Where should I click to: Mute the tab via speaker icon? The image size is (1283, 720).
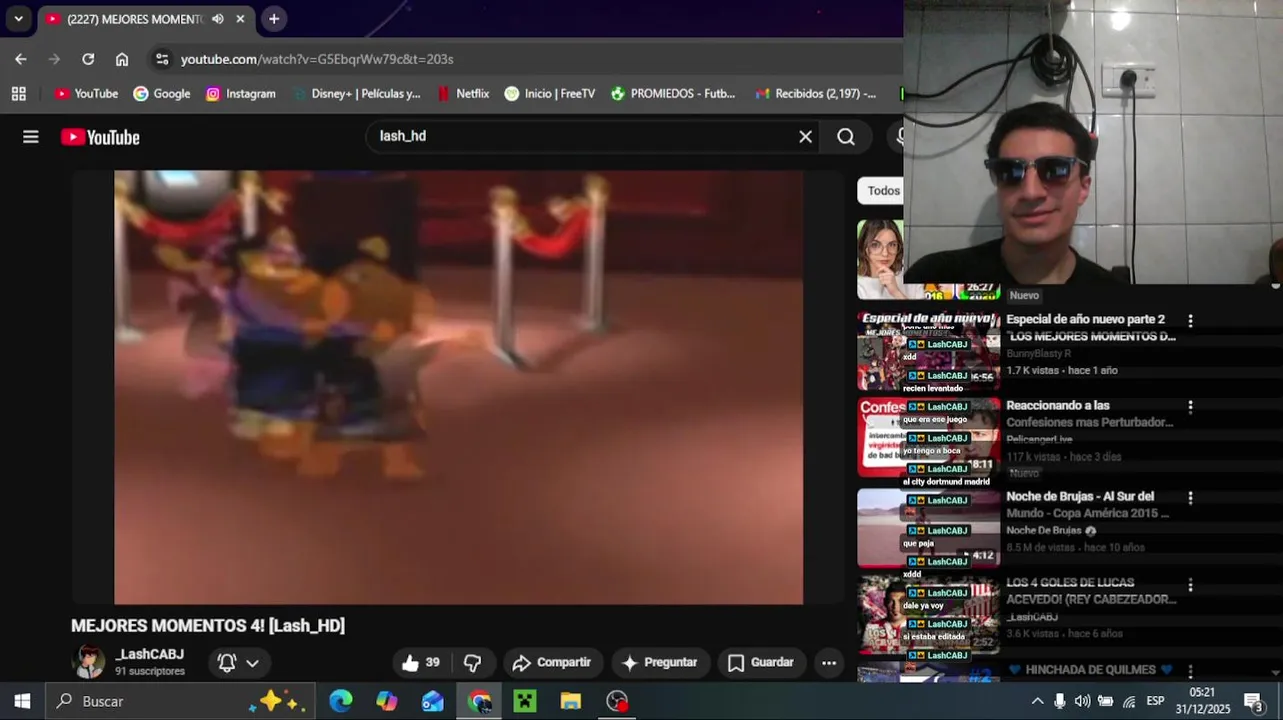[x=217, y=19]
